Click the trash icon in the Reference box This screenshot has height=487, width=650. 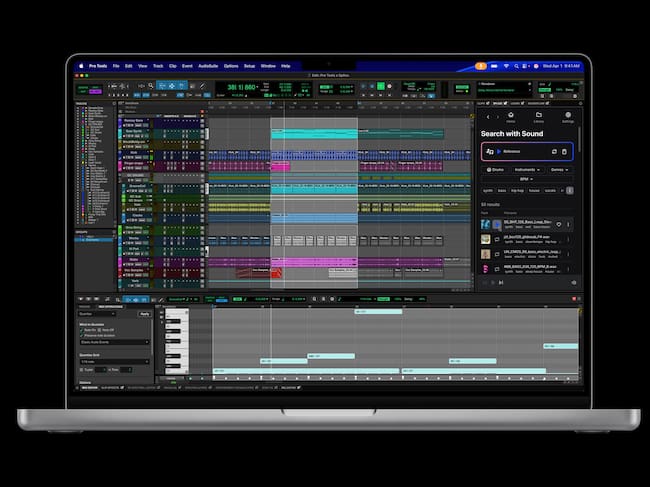pyautogui.click(x=564, y=152)
